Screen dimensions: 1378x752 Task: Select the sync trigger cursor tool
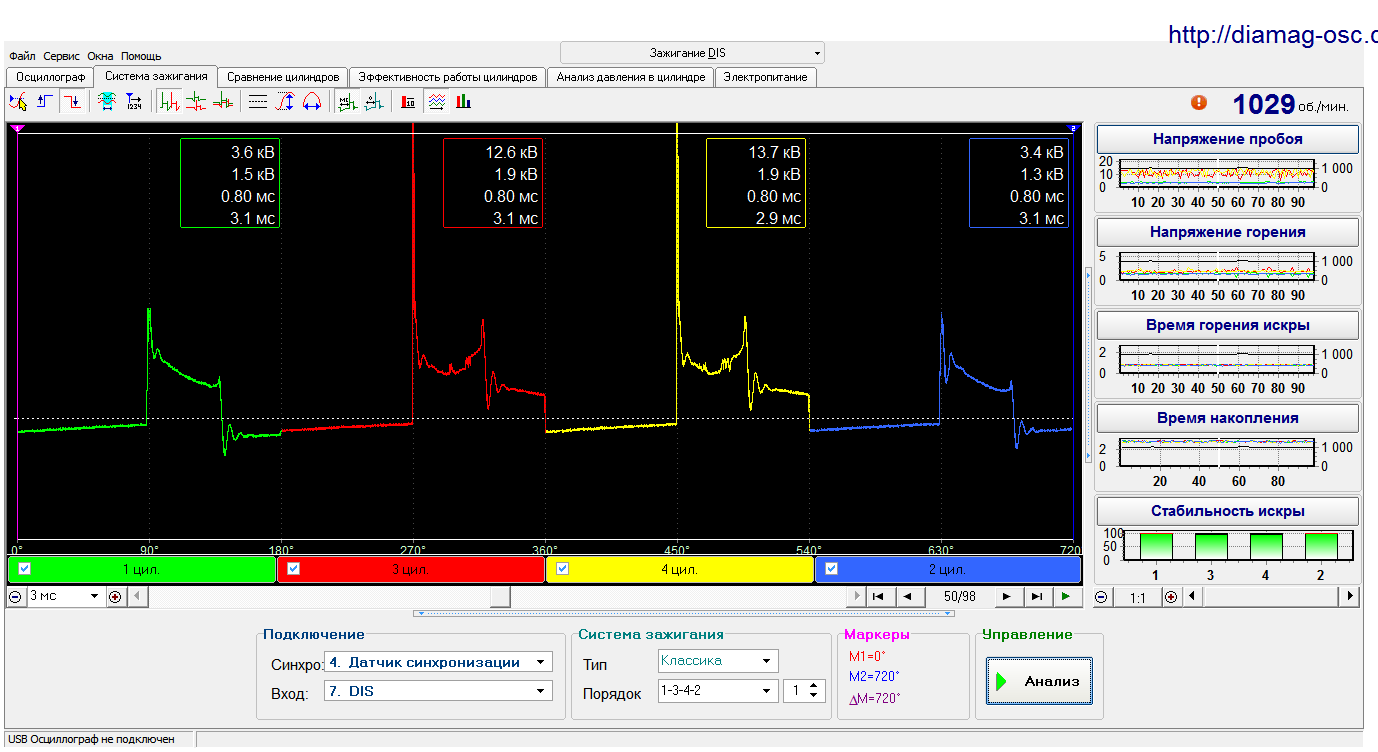point(19,101)
